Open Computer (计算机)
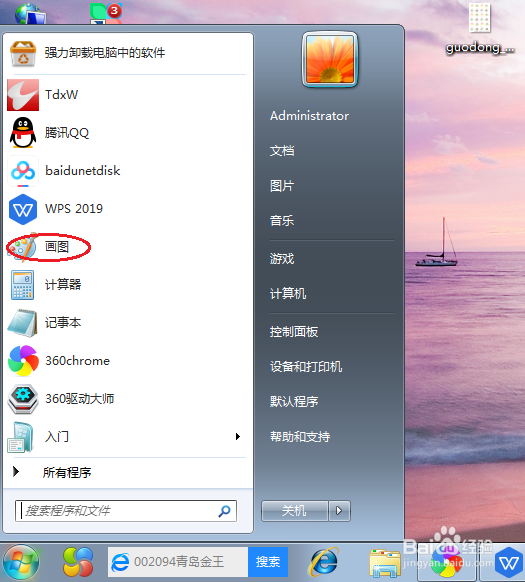Viewport: 525px width, 582px height. click(x=288, y=294)
